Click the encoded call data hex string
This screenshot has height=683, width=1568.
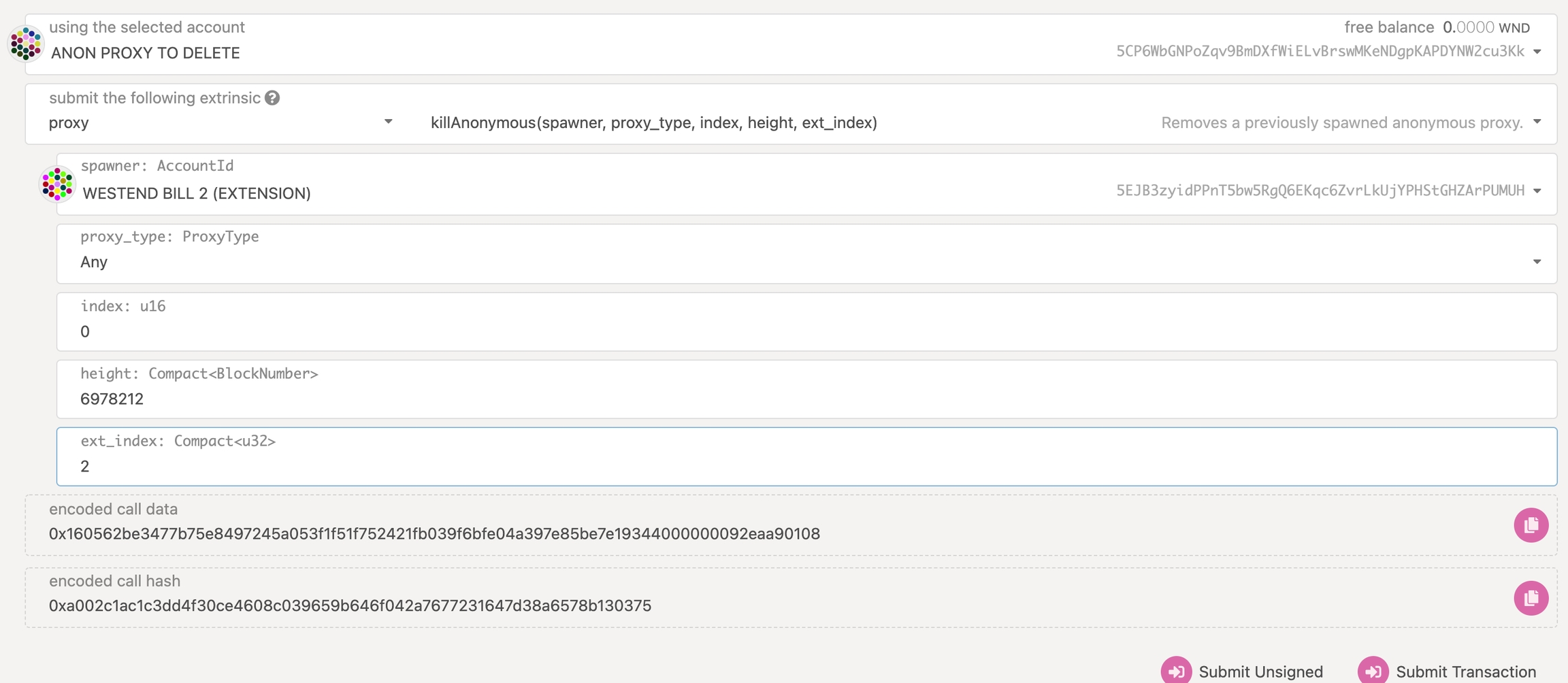click(x=434, y=534)
